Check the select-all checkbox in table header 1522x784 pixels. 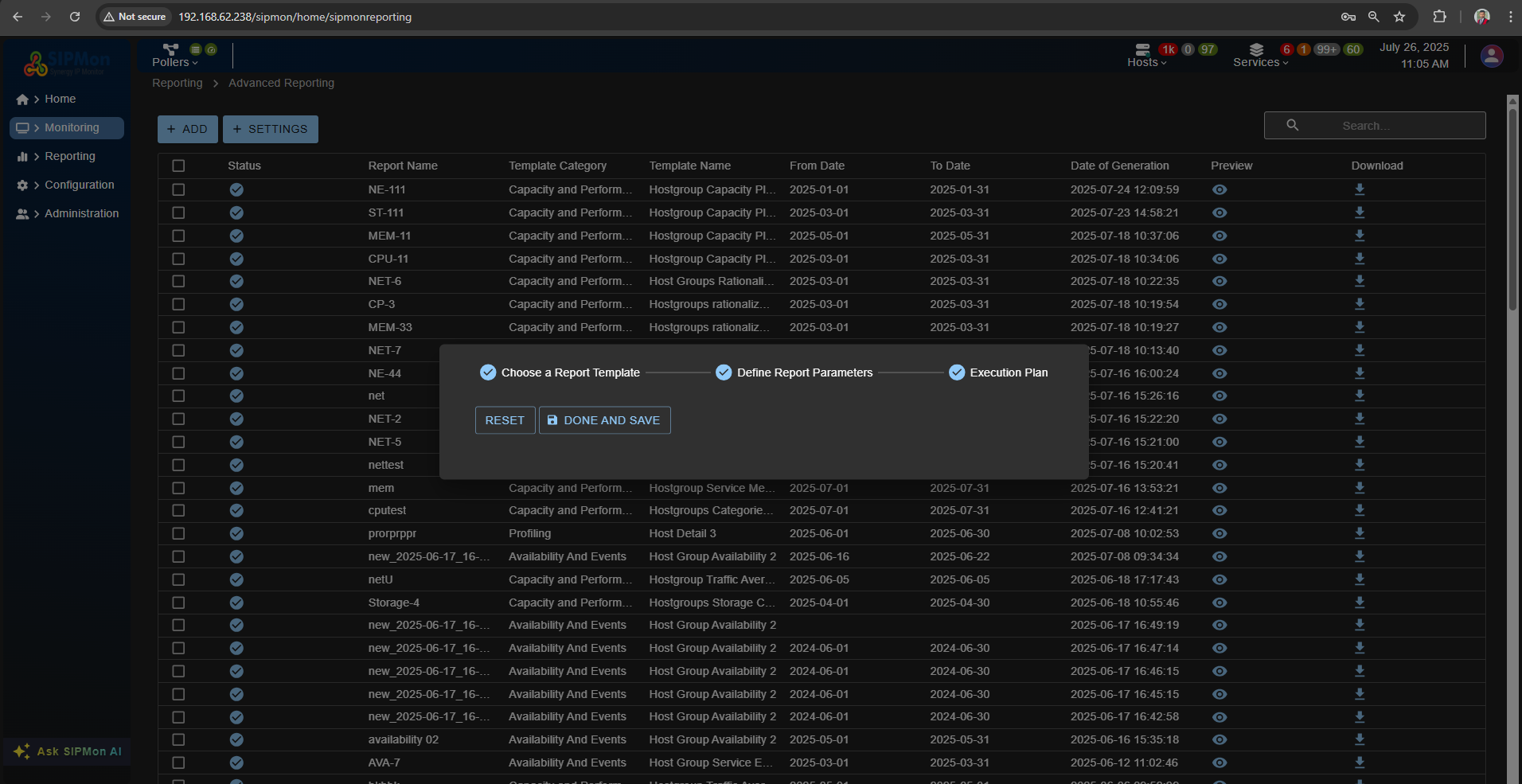(178, 166)
